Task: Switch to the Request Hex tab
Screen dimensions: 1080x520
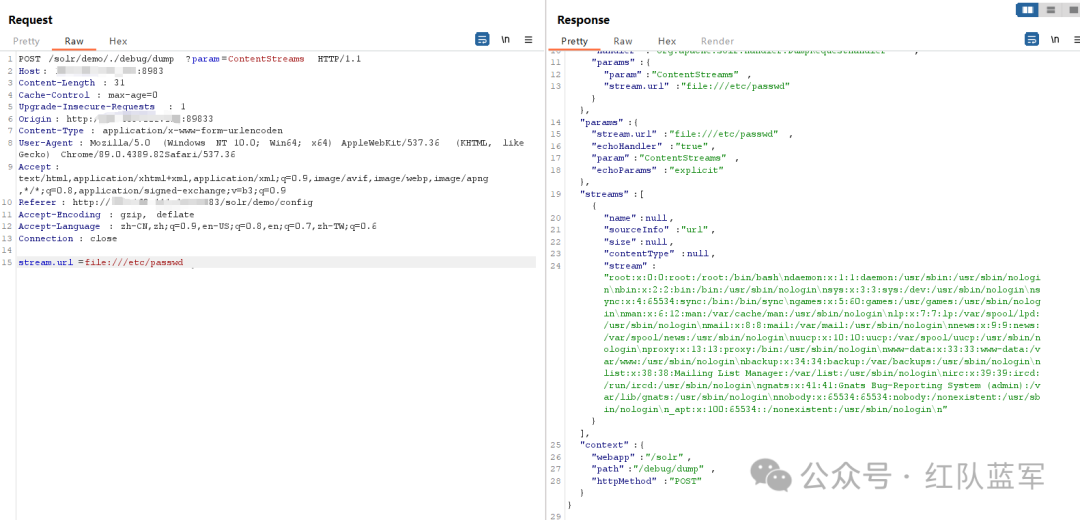Action: pos(118,41)
